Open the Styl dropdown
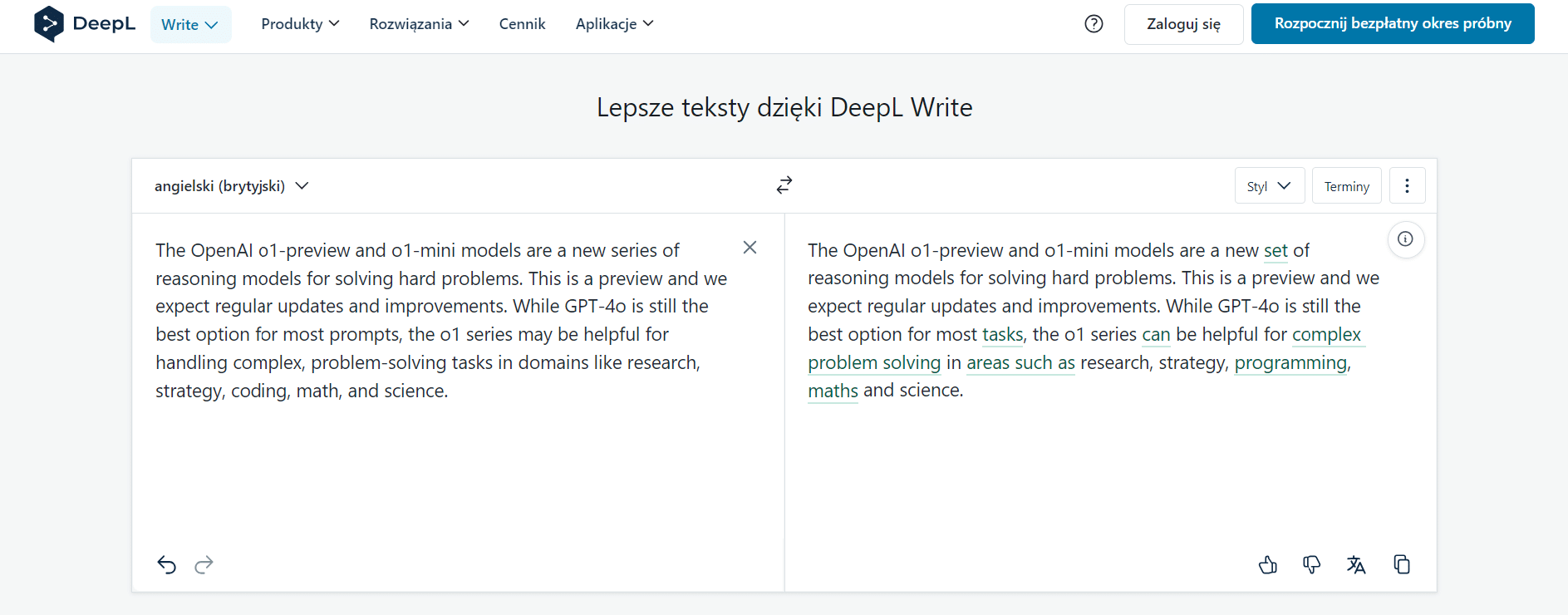The width and height of the screenshot is (1568, 615). click(x=1269, y=186)
